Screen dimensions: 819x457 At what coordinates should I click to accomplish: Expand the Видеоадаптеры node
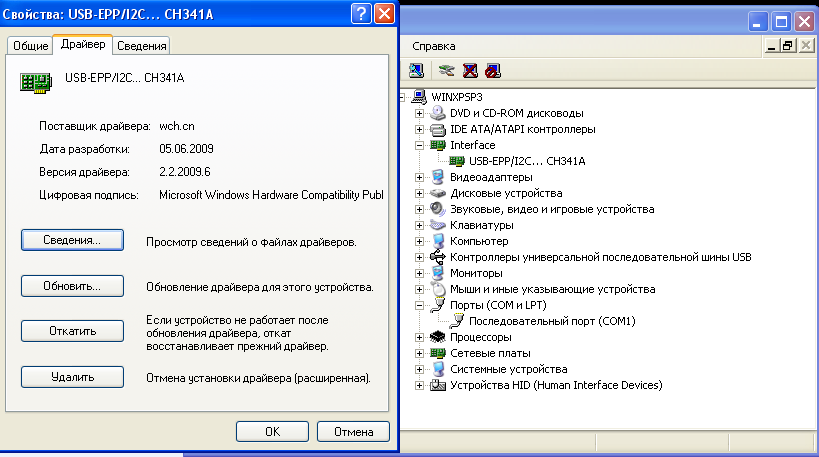click(420, 177)
